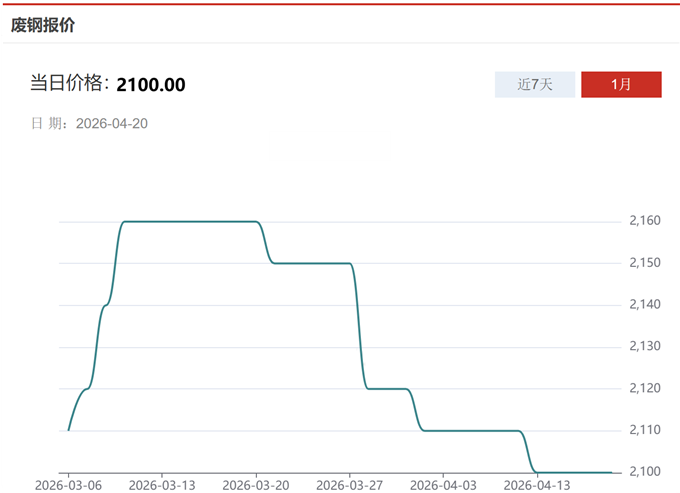
Task: Click the 2026-04-13 x-axis date label
Action: coord(538,484)
